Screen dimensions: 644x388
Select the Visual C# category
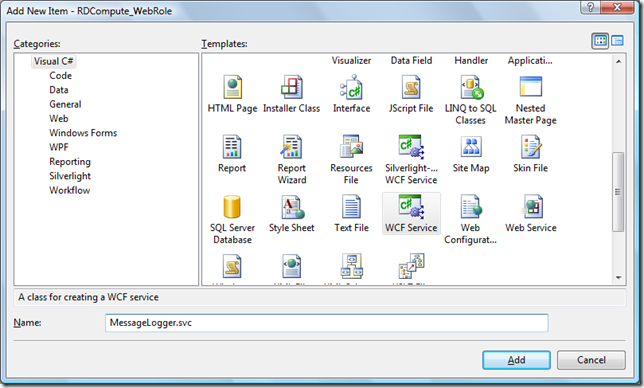pos(53,61)
